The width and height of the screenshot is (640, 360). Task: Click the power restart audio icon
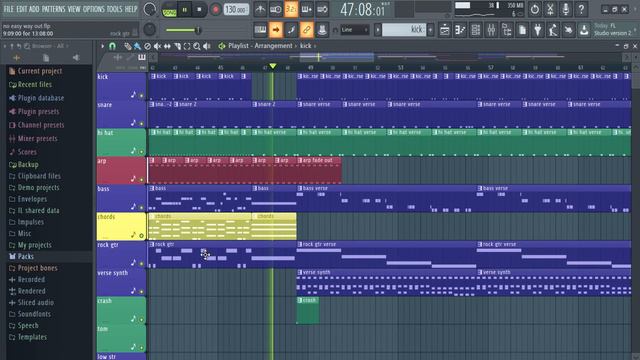pos(534,9)
